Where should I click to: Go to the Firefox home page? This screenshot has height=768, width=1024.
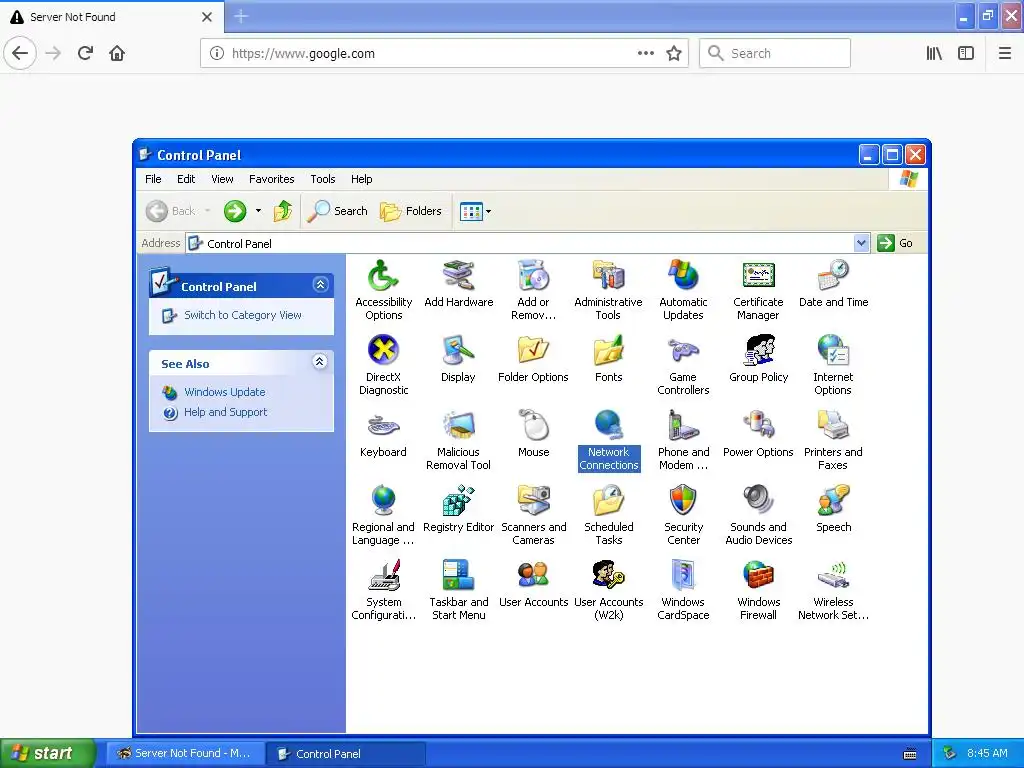pyautogui.click(x=117, y=53)
